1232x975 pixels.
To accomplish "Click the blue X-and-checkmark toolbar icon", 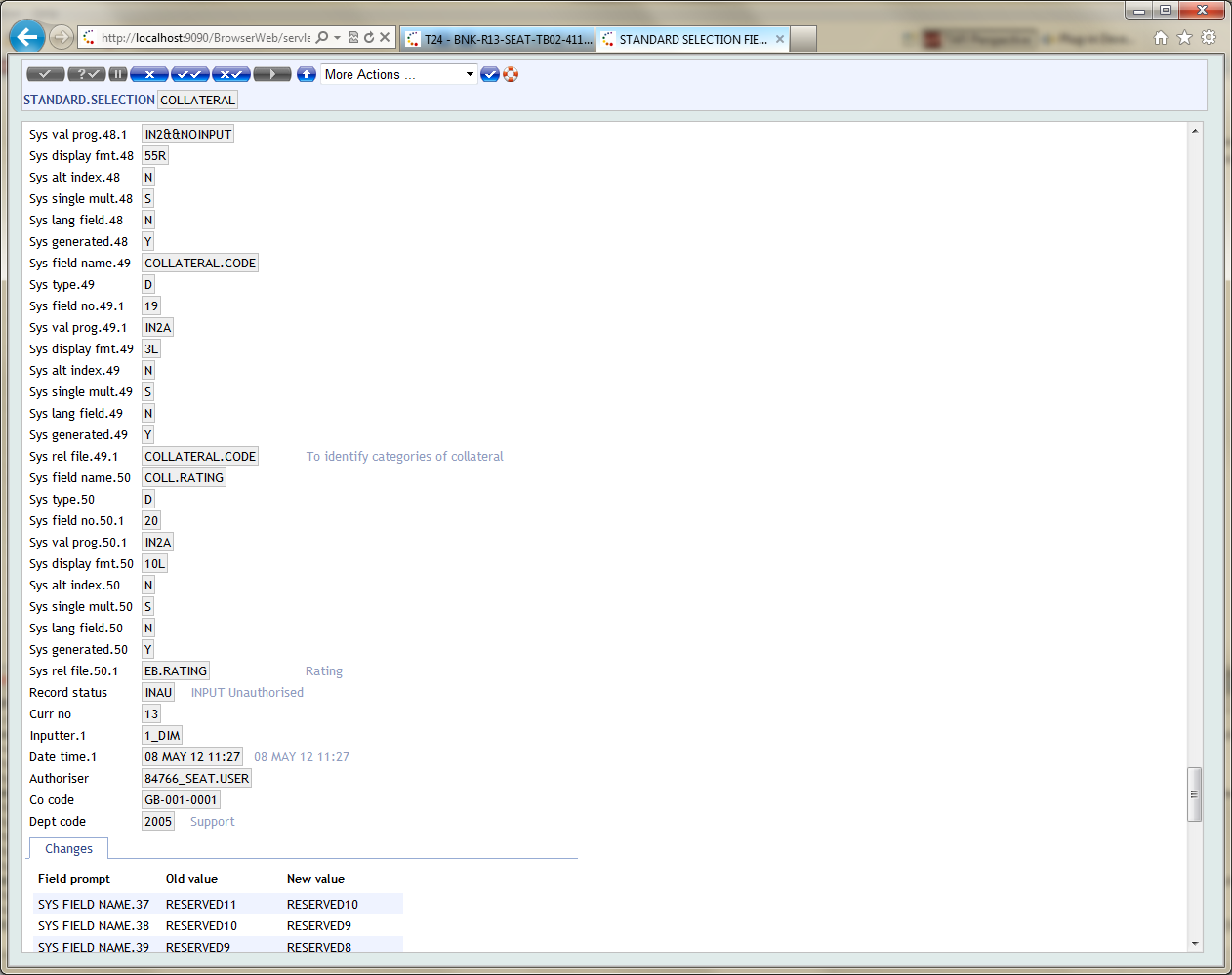I will coord(231,74).
